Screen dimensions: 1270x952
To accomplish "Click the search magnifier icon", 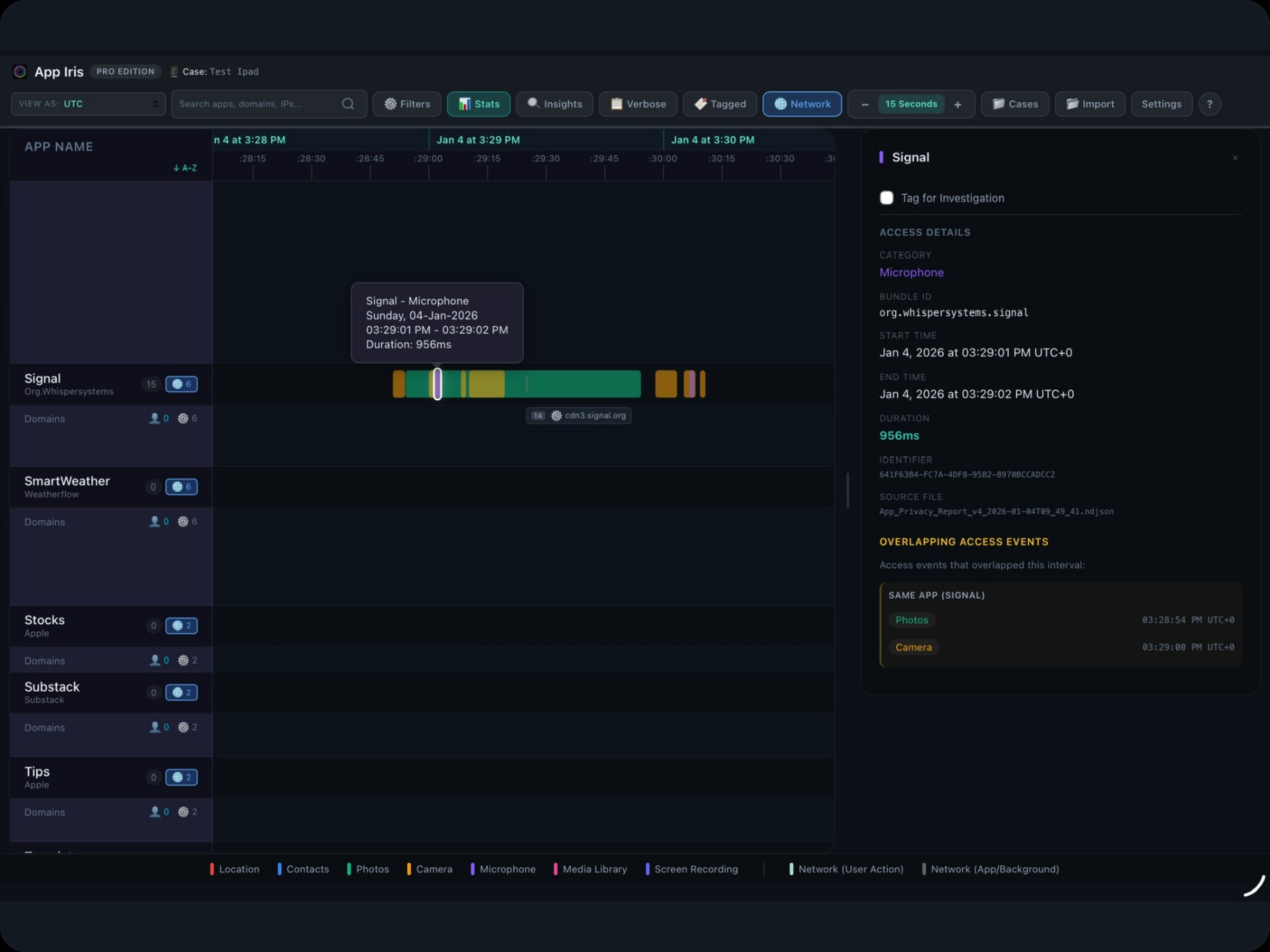I will click(x=348, y=104).
